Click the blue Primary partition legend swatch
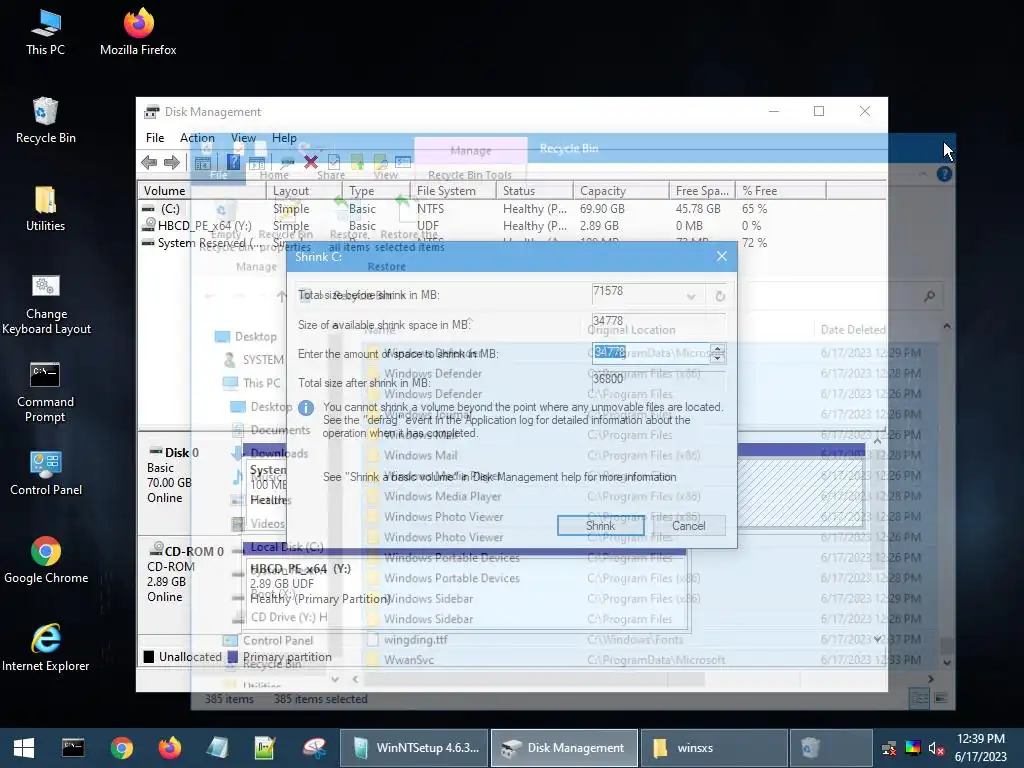1024x768 pixels. (232, 656)
